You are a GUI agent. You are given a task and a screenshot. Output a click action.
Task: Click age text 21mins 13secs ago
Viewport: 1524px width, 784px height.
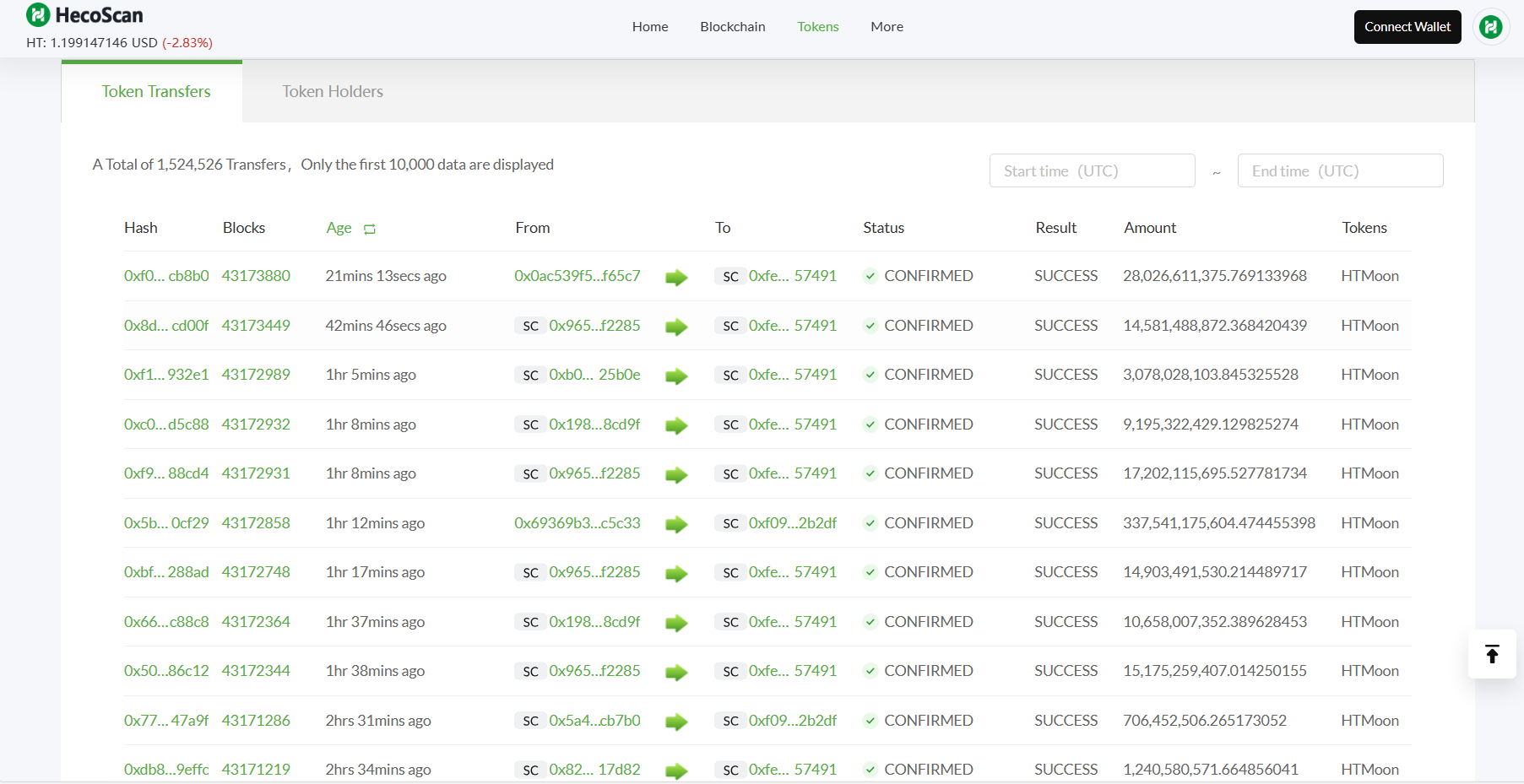coord(386,276)
